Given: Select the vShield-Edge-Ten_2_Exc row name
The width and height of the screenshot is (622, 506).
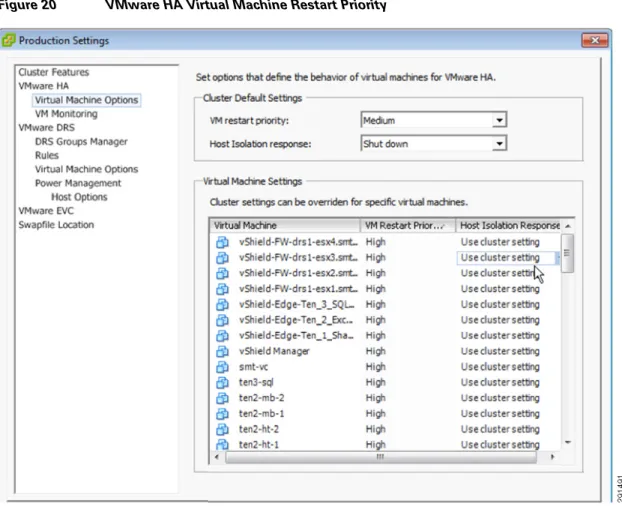Looking at the screenshot, I should (x=296, y=320).
